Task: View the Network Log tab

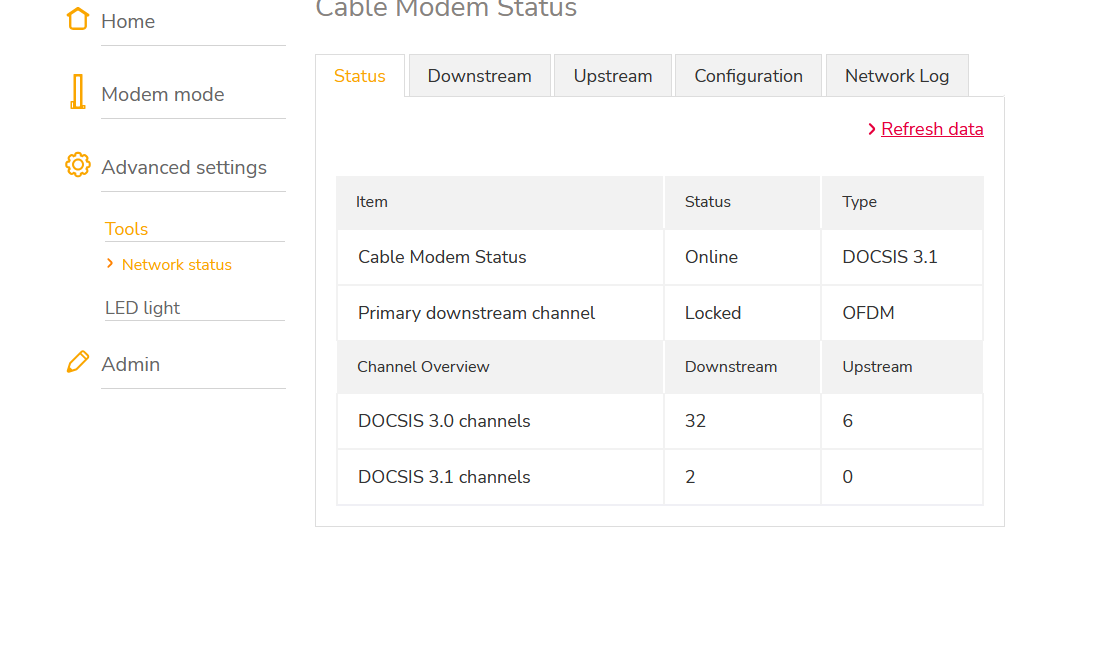Action: point(897,76)
